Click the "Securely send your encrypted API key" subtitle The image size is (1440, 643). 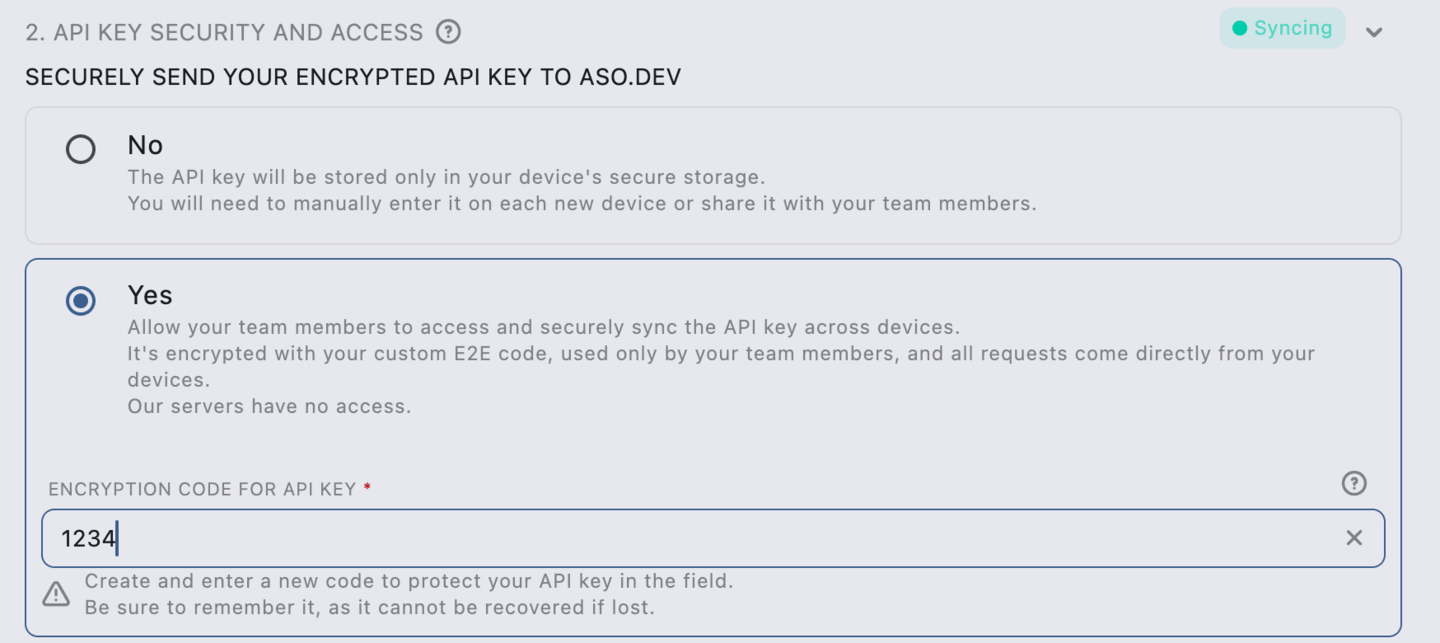pyautogui.click(x=353, y=77)
